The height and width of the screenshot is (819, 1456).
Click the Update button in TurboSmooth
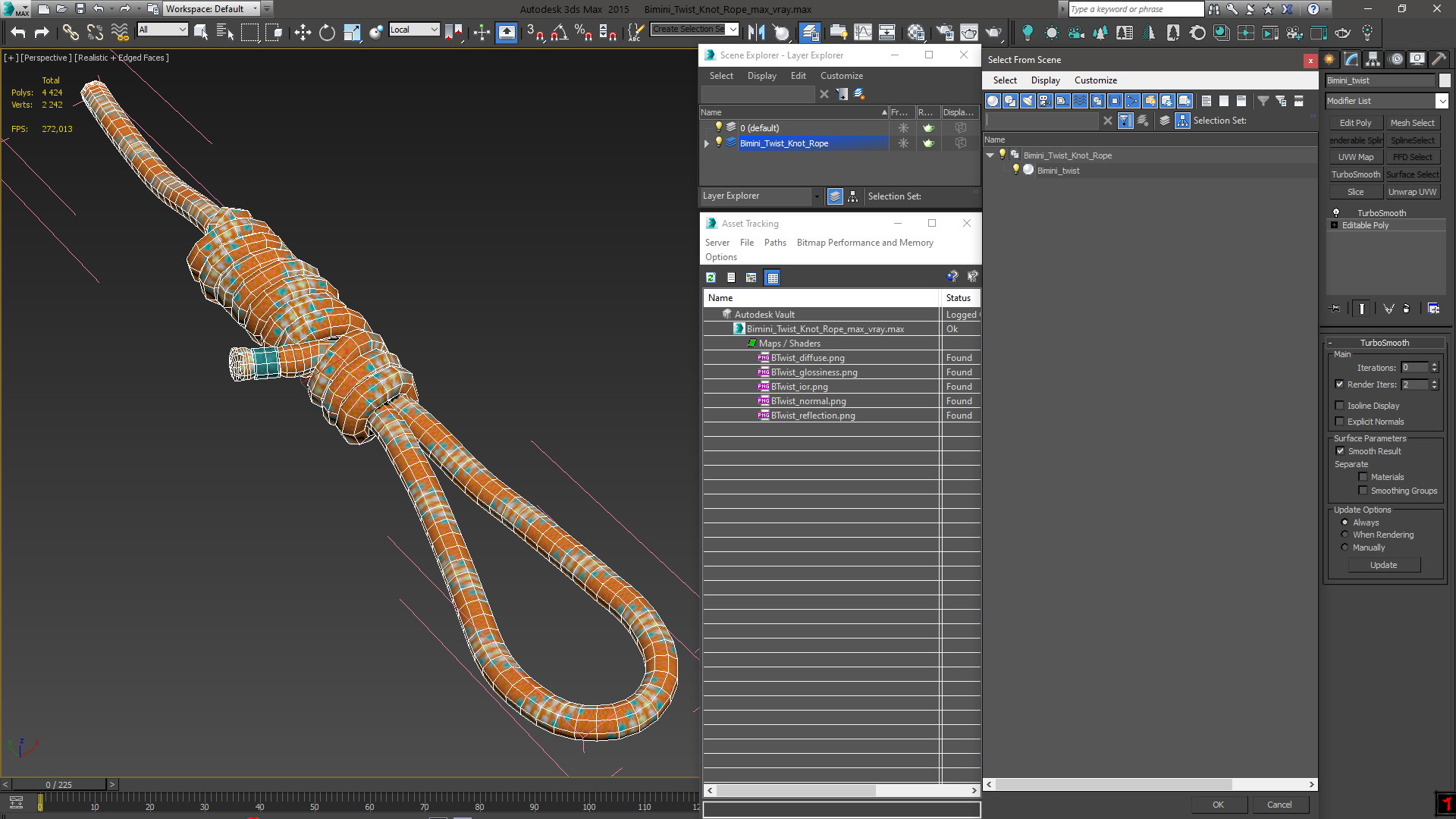point(1383,565)
